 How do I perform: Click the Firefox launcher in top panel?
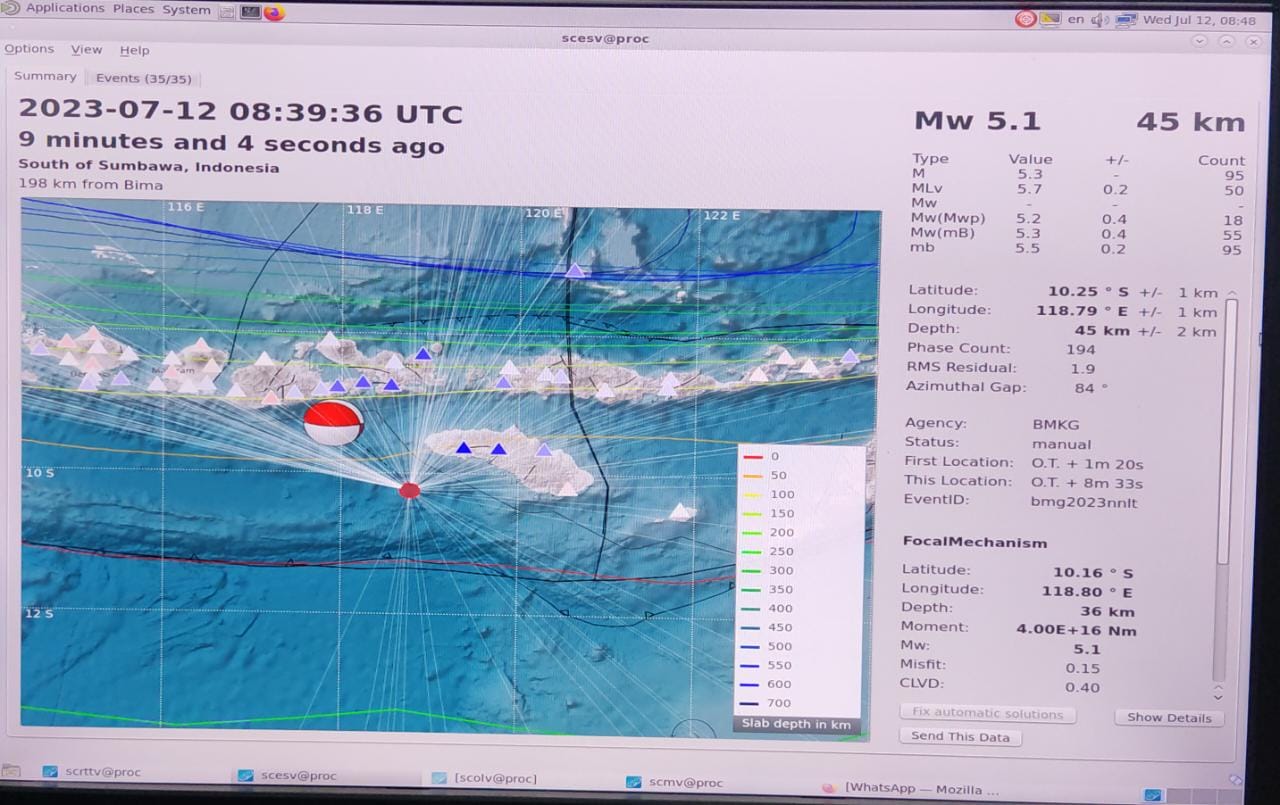(x=274, y=12)
